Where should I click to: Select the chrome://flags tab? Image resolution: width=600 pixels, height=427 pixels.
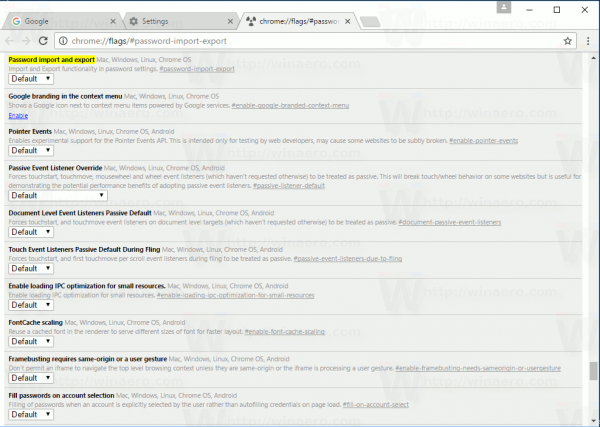[297, 21]
